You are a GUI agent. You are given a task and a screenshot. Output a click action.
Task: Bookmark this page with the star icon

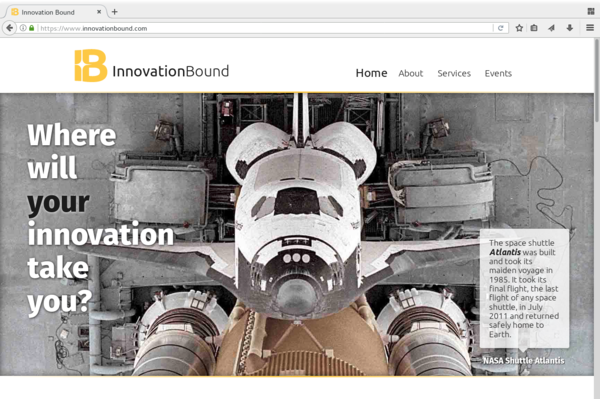point(519,28)
